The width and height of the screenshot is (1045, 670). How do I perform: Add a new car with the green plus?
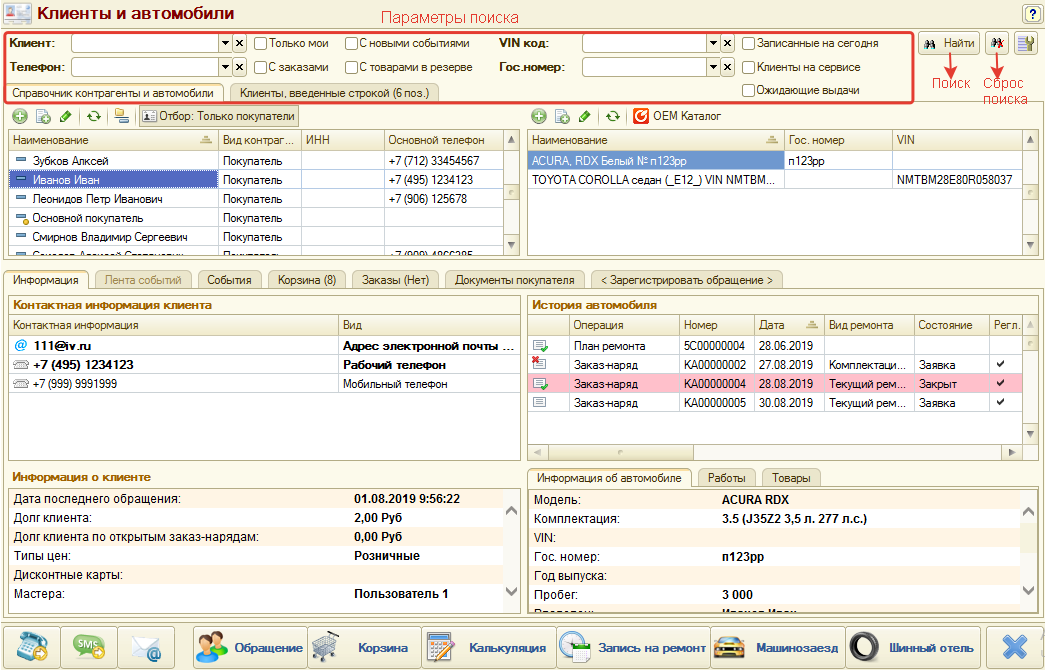[538, 116]
